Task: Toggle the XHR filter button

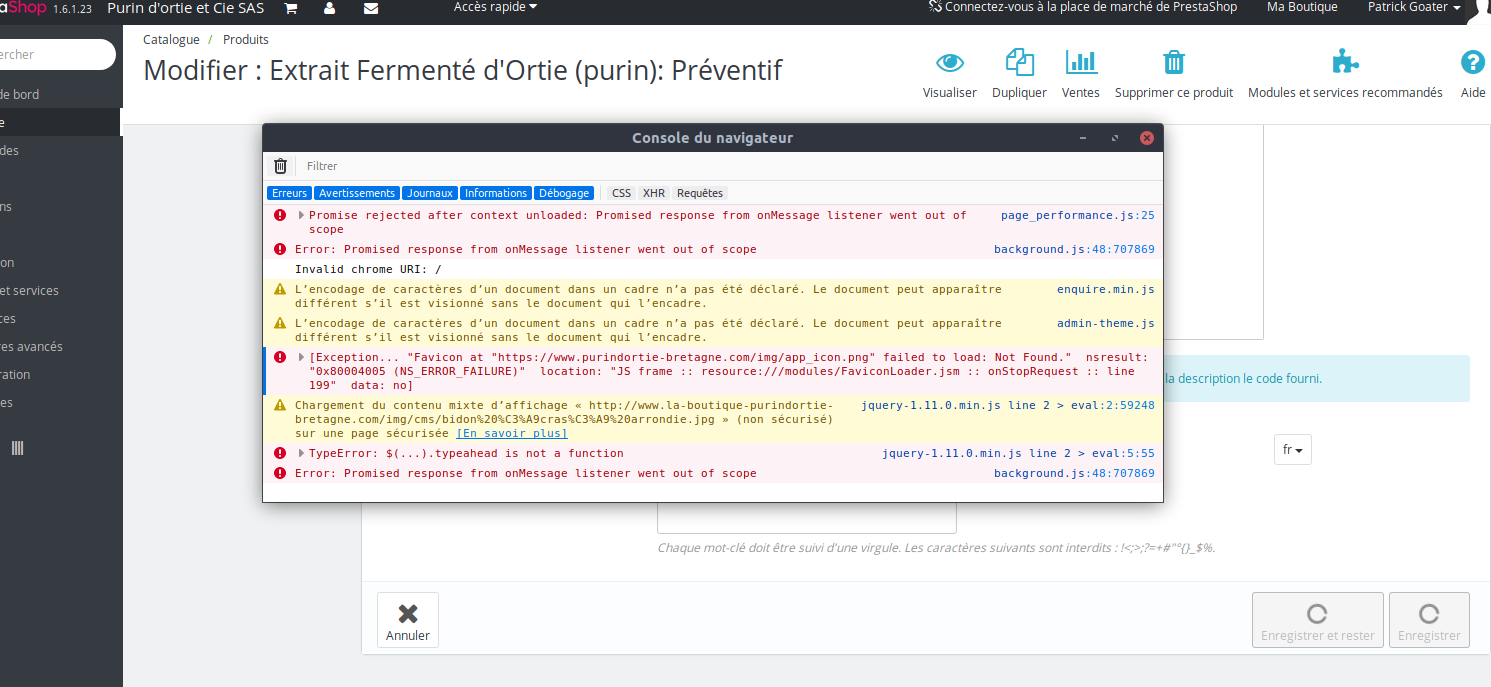Action: [654, 193]
